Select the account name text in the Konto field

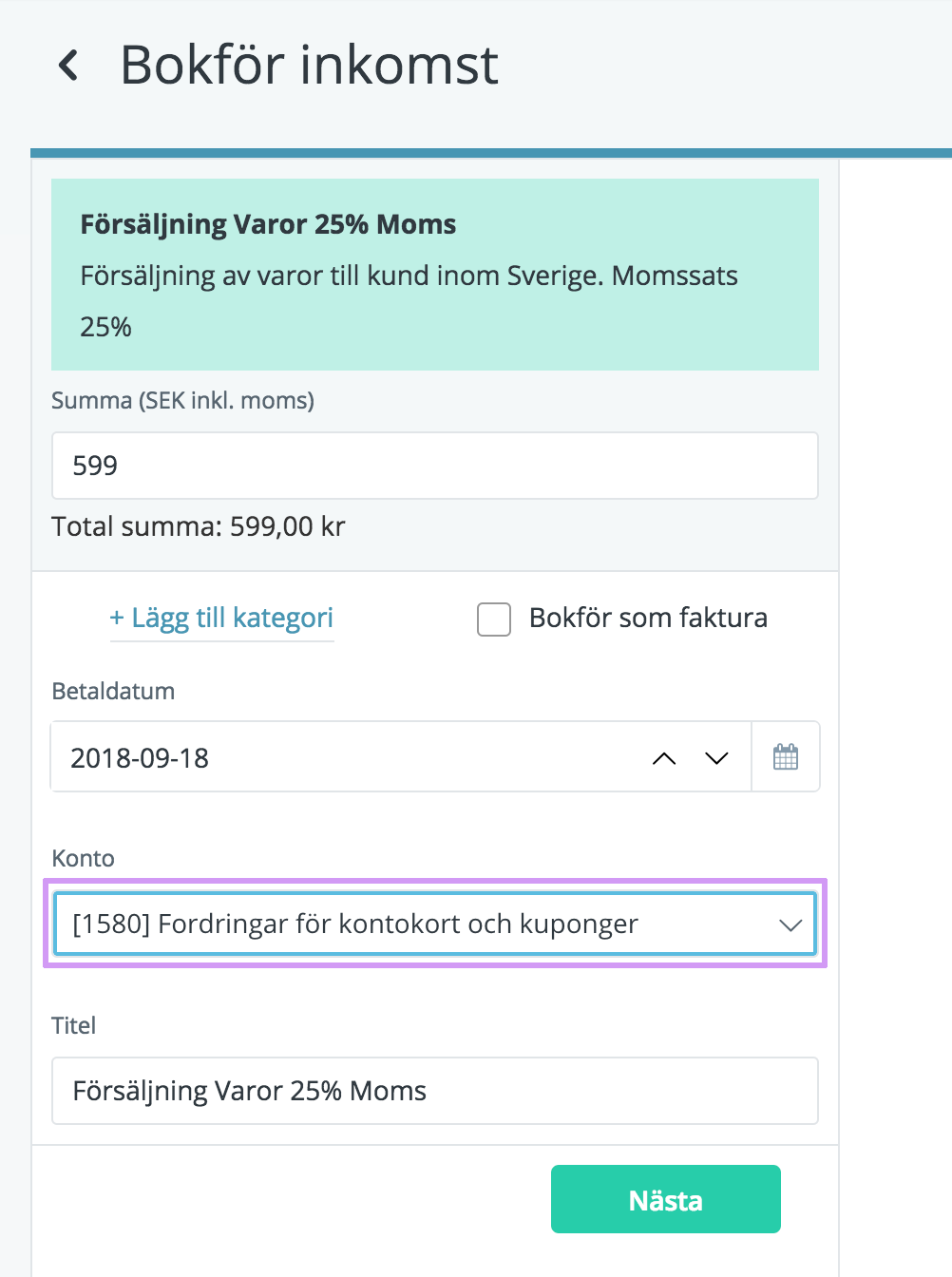pyautogui.click(x=355, y=924)
